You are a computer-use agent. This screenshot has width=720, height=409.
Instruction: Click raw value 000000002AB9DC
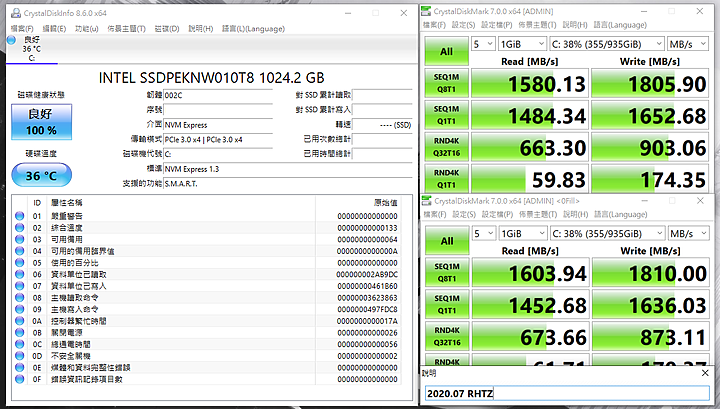[367, 275]
